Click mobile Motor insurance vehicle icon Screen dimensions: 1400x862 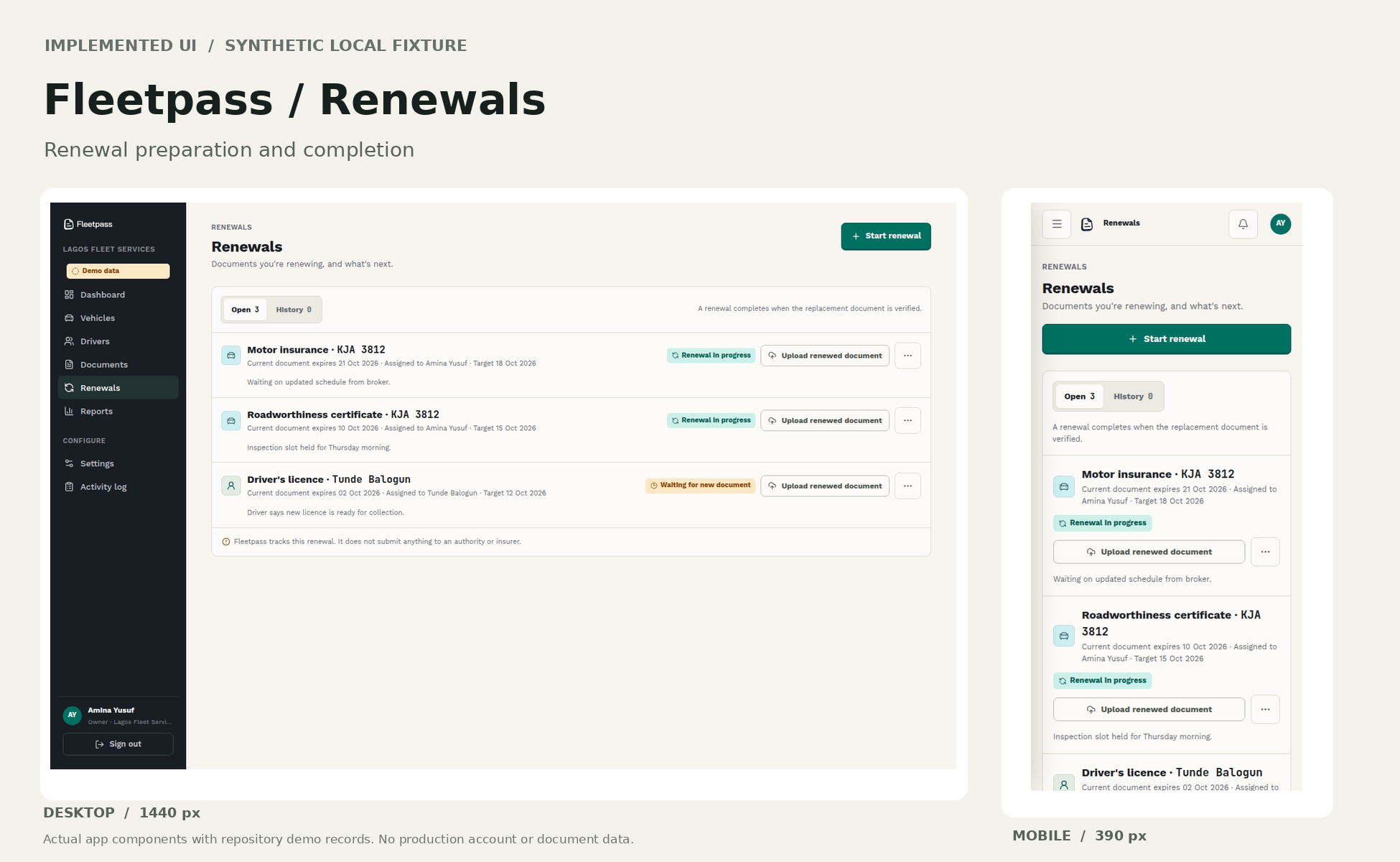[x=1064, y=487]
